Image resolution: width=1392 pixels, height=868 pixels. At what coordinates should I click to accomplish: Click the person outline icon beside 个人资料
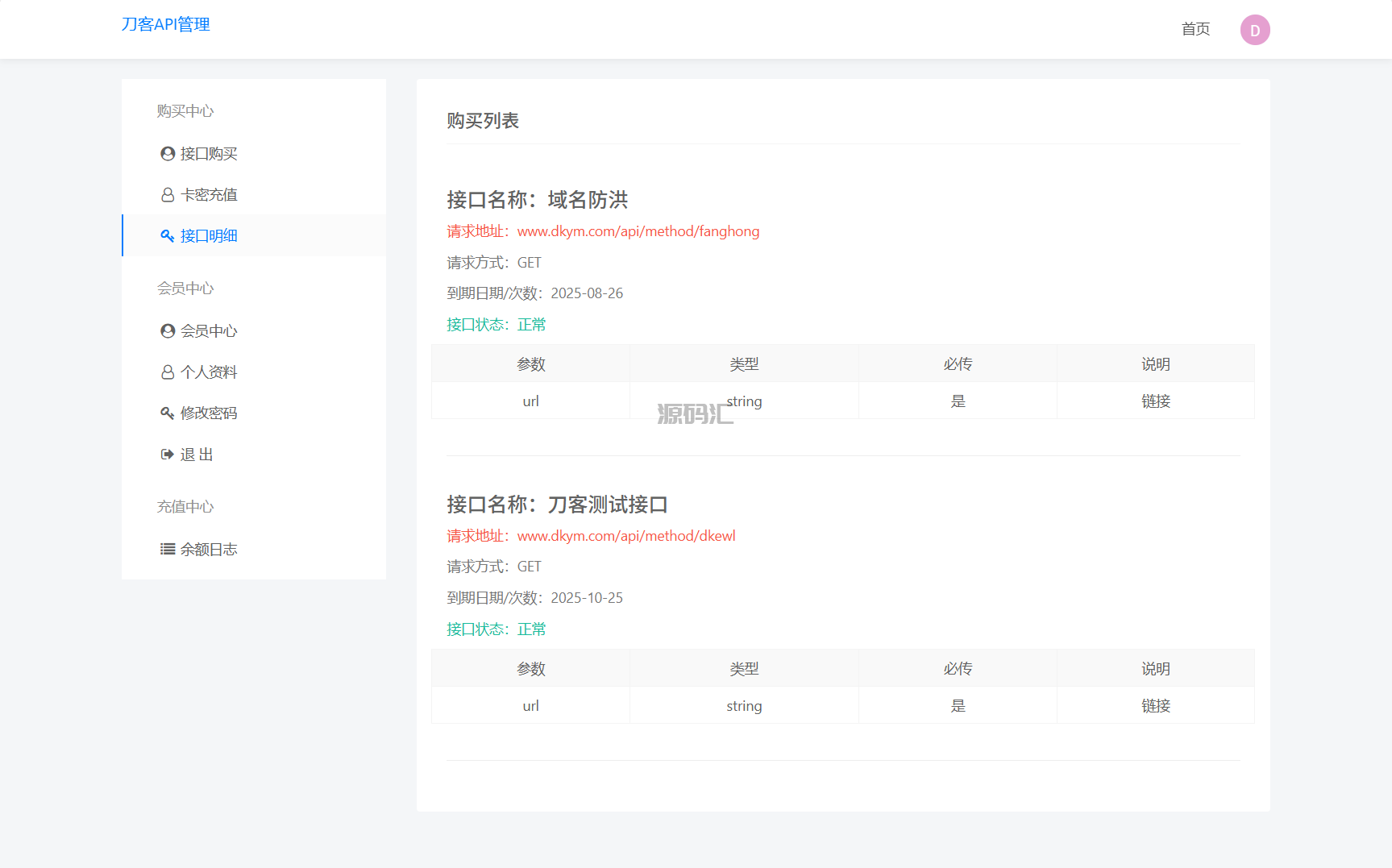click(x=168, y=372)
